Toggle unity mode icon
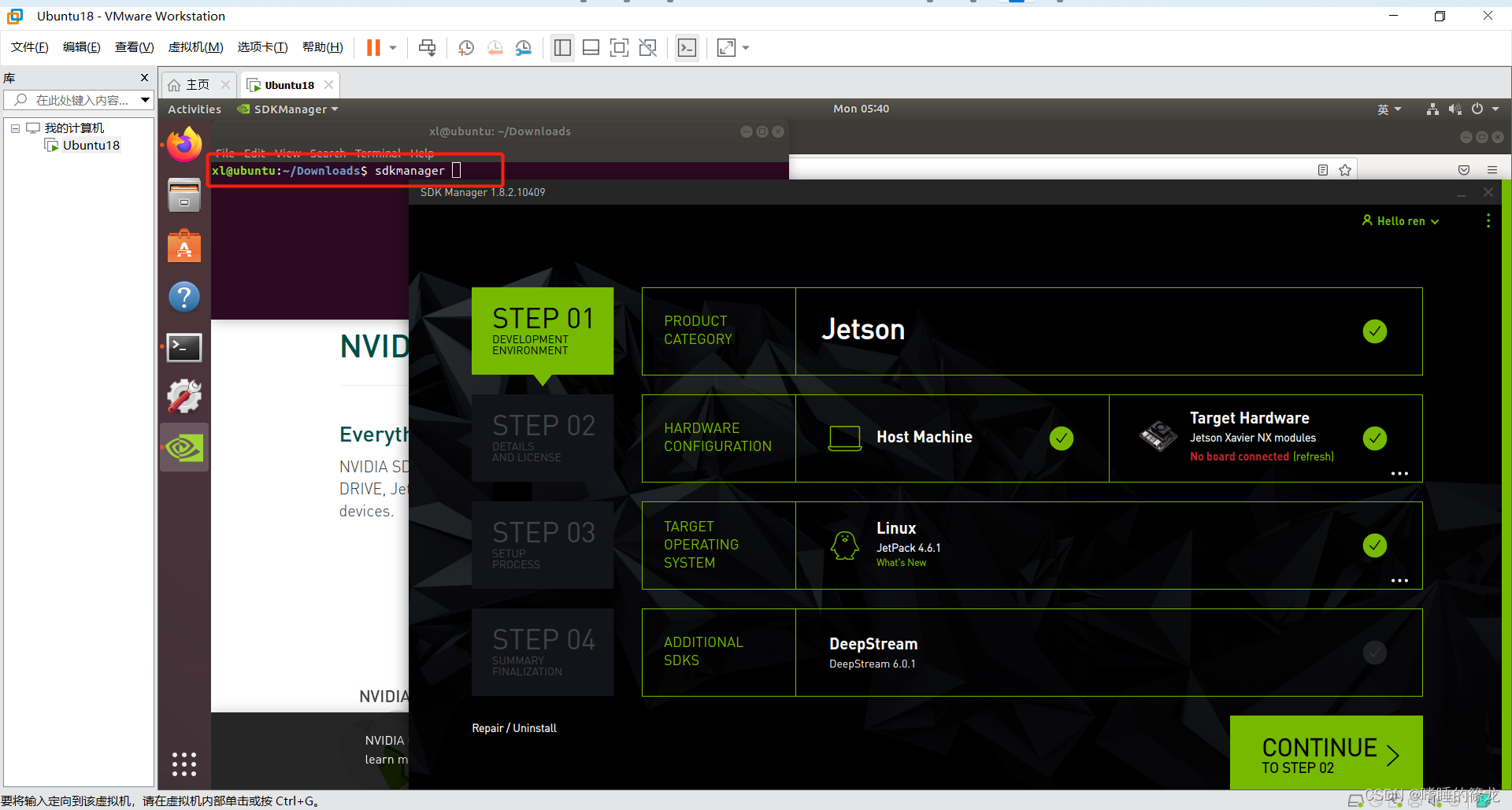Viewport: 1512px width, 810px height. (647, 48)
